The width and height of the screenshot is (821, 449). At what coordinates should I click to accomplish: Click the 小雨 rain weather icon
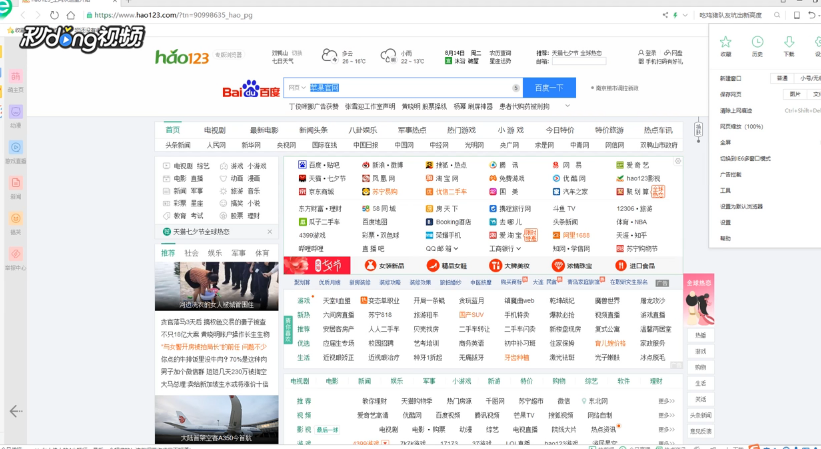click(x=389, y=55)
